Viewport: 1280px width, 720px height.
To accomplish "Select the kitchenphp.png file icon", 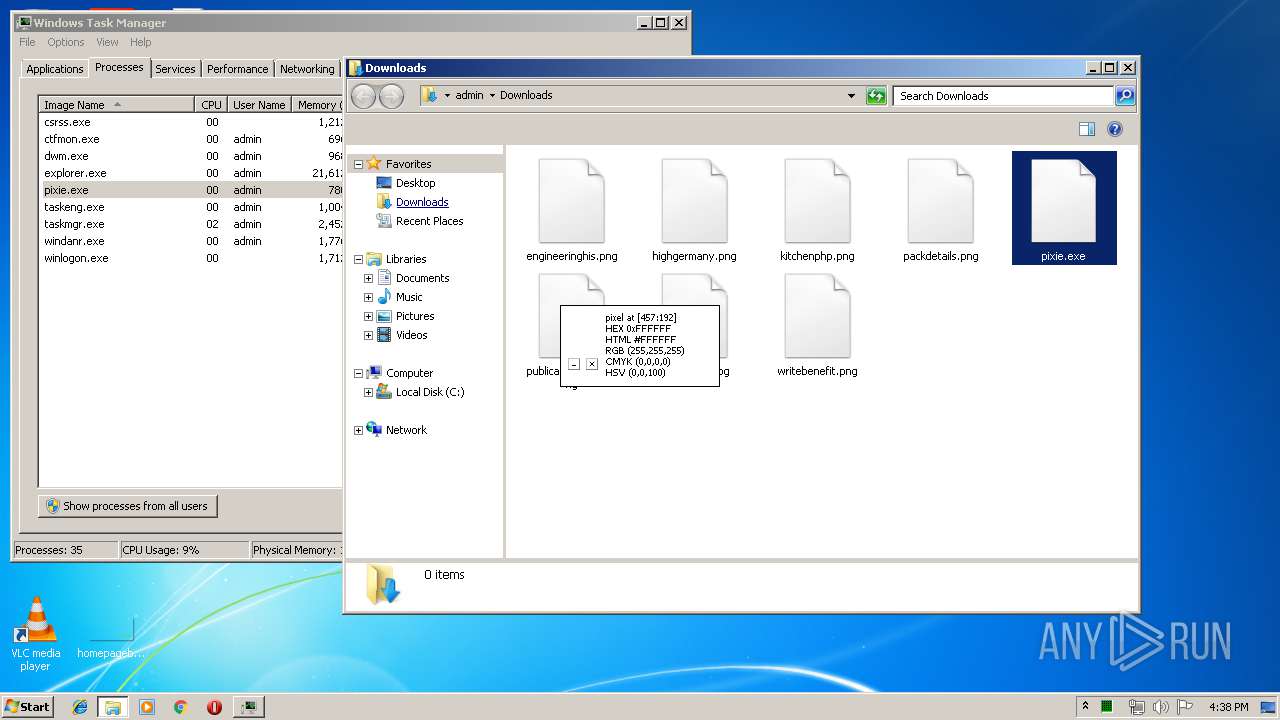I will click(817, 201).
